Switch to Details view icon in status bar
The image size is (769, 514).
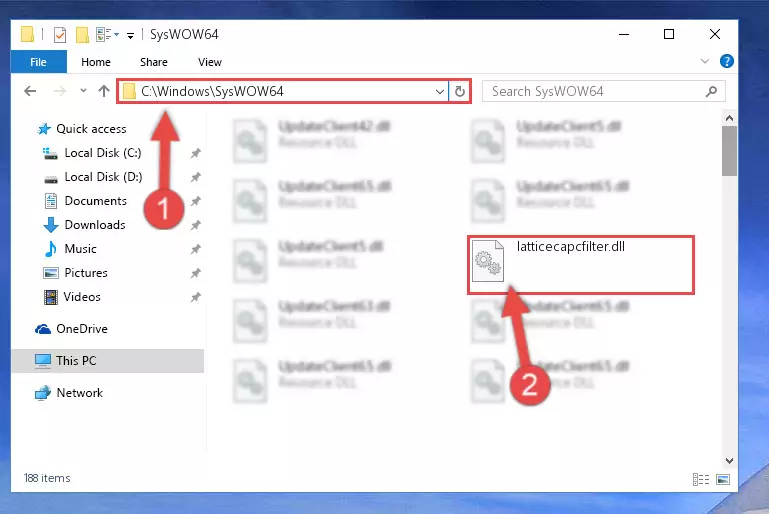point(701,479)
